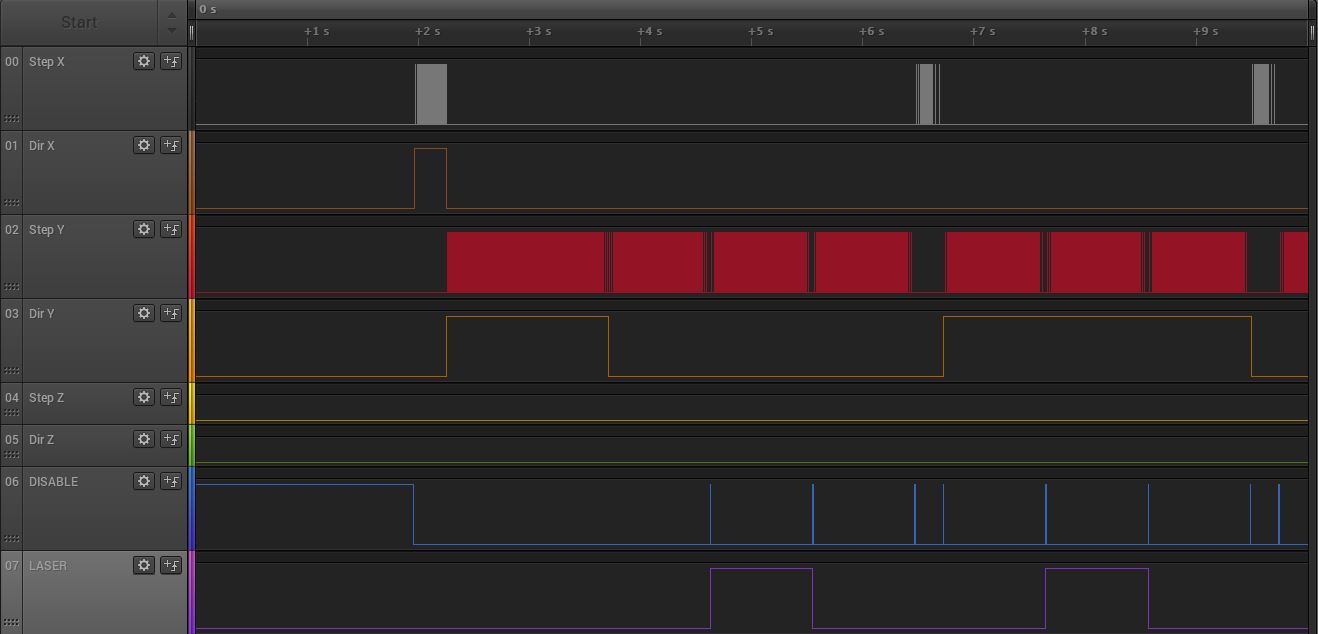
Task: Open trigger settings for Step Y channel
Action: (x=171, y=229)
